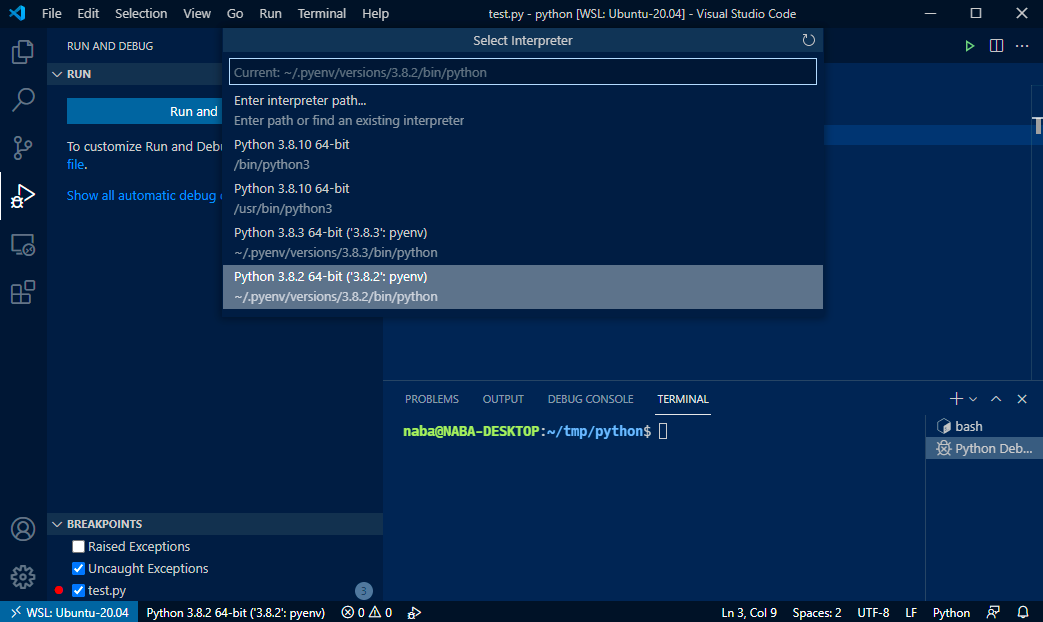
Task: Open Remote Explorer icon in activity bar
Action: coord(22,244)
